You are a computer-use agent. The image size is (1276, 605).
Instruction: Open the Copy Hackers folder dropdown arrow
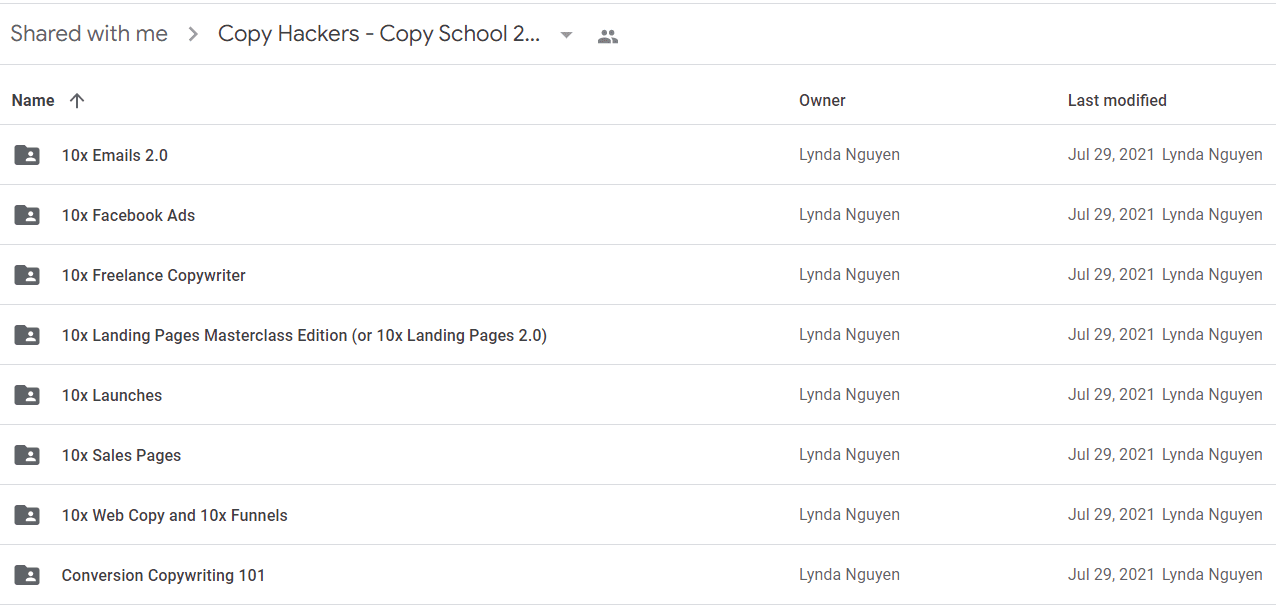pos(566,35)
